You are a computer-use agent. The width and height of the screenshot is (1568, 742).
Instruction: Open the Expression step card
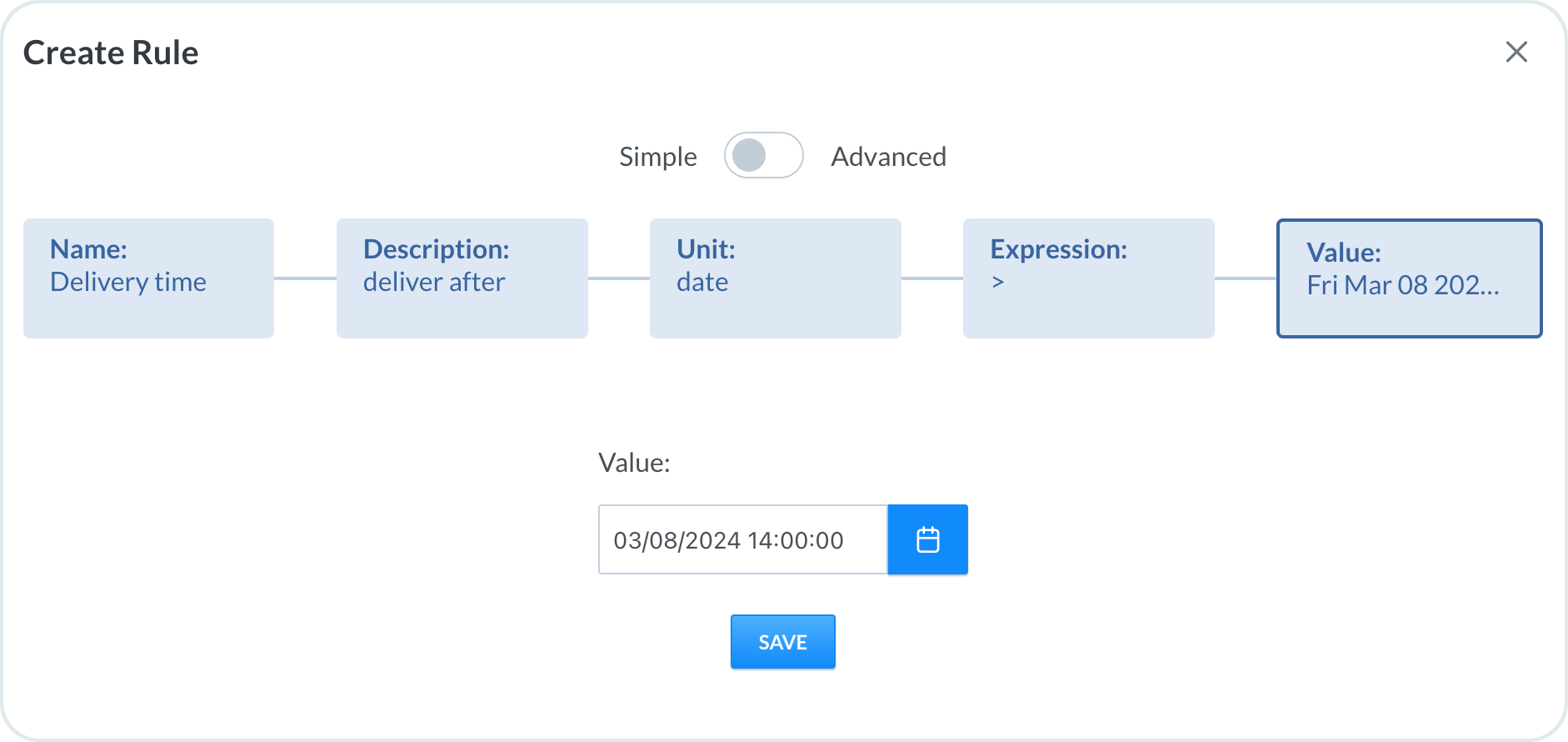1088,278
